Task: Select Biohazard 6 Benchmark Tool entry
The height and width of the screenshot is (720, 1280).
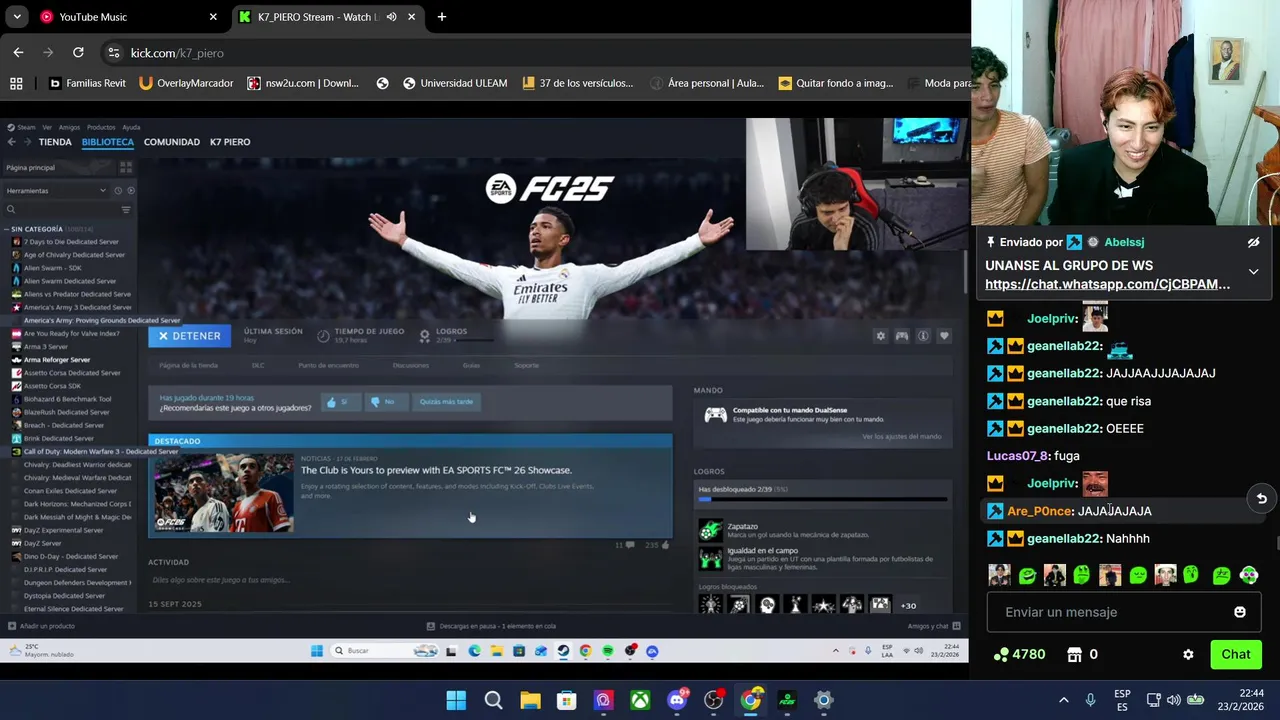Action: [68, 399]
